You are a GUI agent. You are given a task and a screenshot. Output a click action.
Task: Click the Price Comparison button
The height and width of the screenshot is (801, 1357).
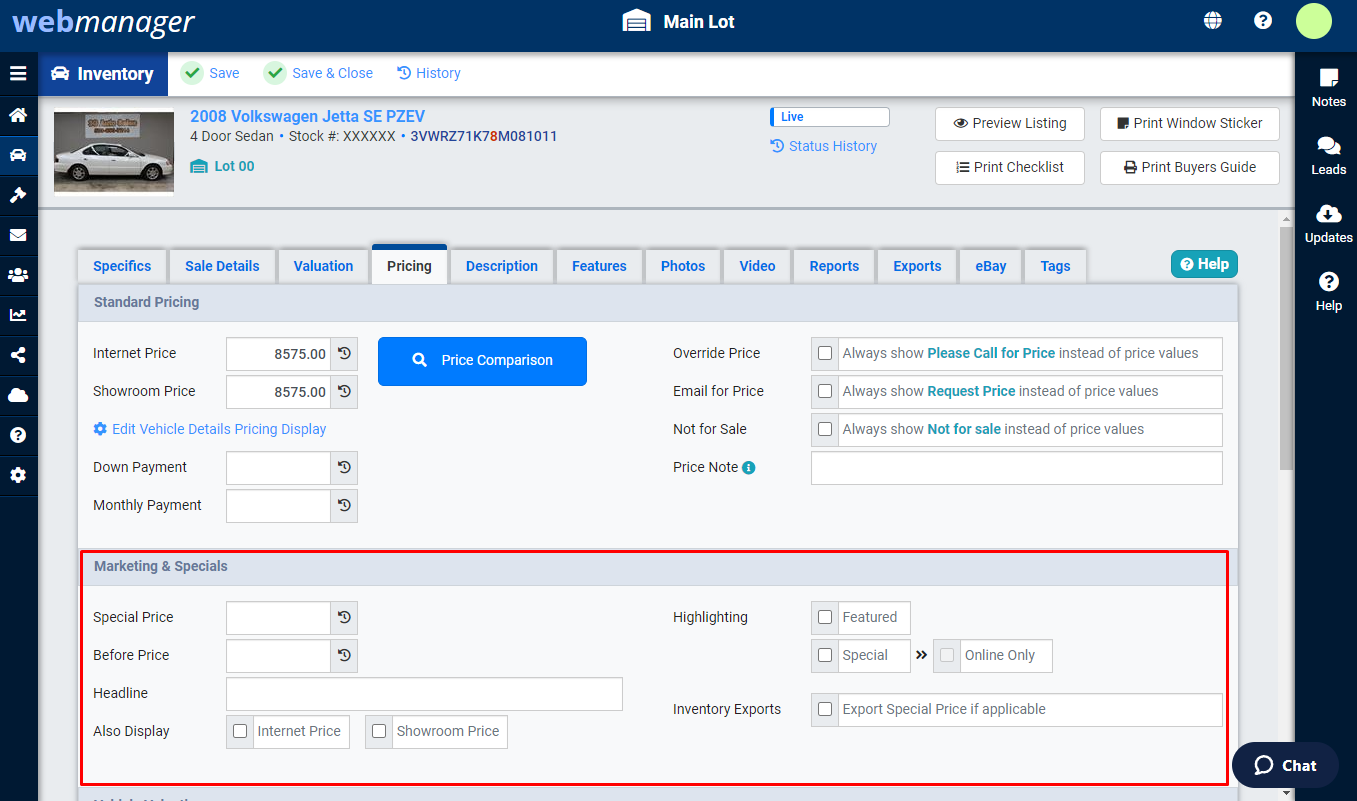click(x=482, y=361)
